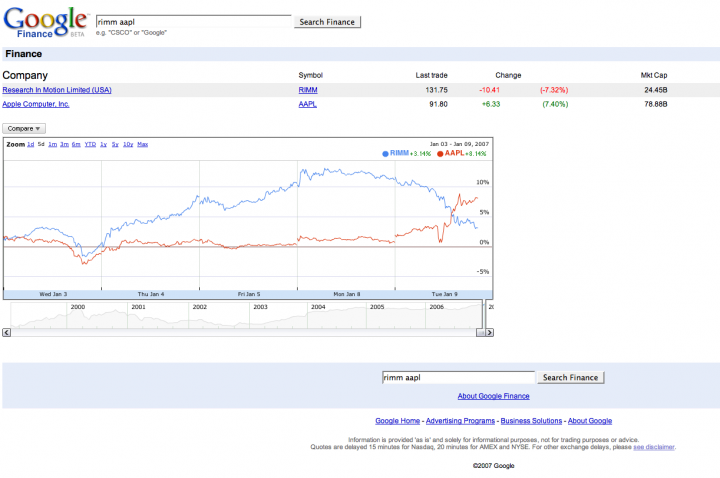Set chart zoom to 6m
Viewport: 720px width, 478px height.
click(x=76, y=144)
